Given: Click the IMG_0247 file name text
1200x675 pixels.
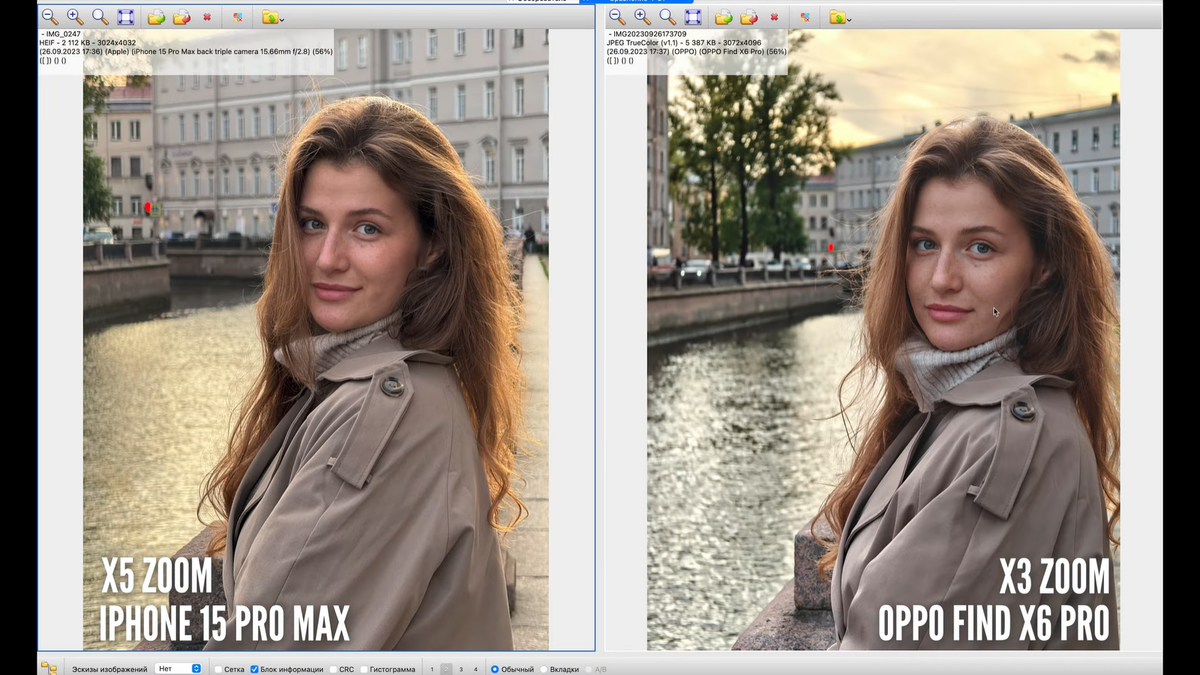Looking at the screenshot, I should (x=61, y=34).
